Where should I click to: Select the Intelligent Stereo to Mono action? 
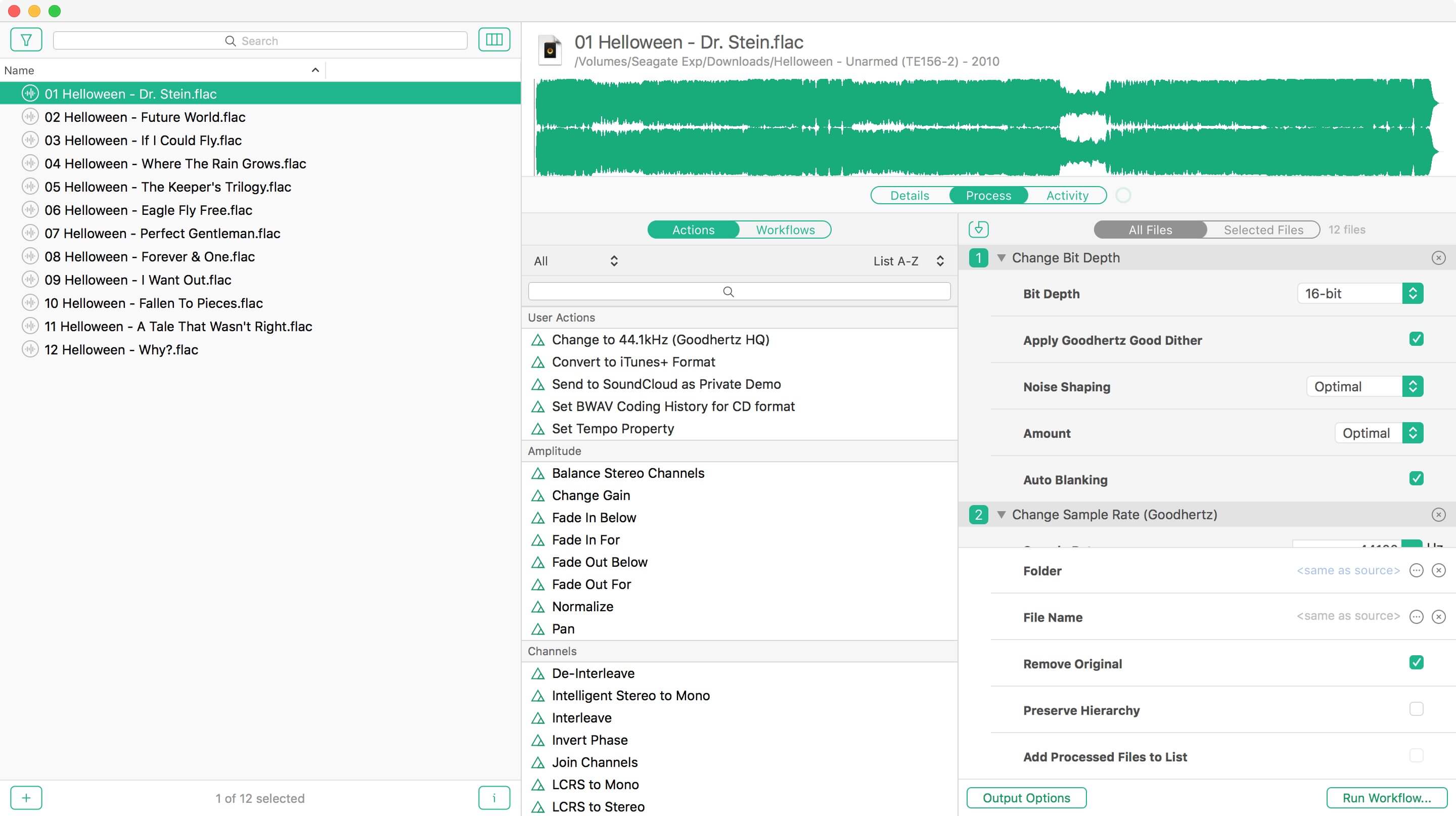[739, 696]
